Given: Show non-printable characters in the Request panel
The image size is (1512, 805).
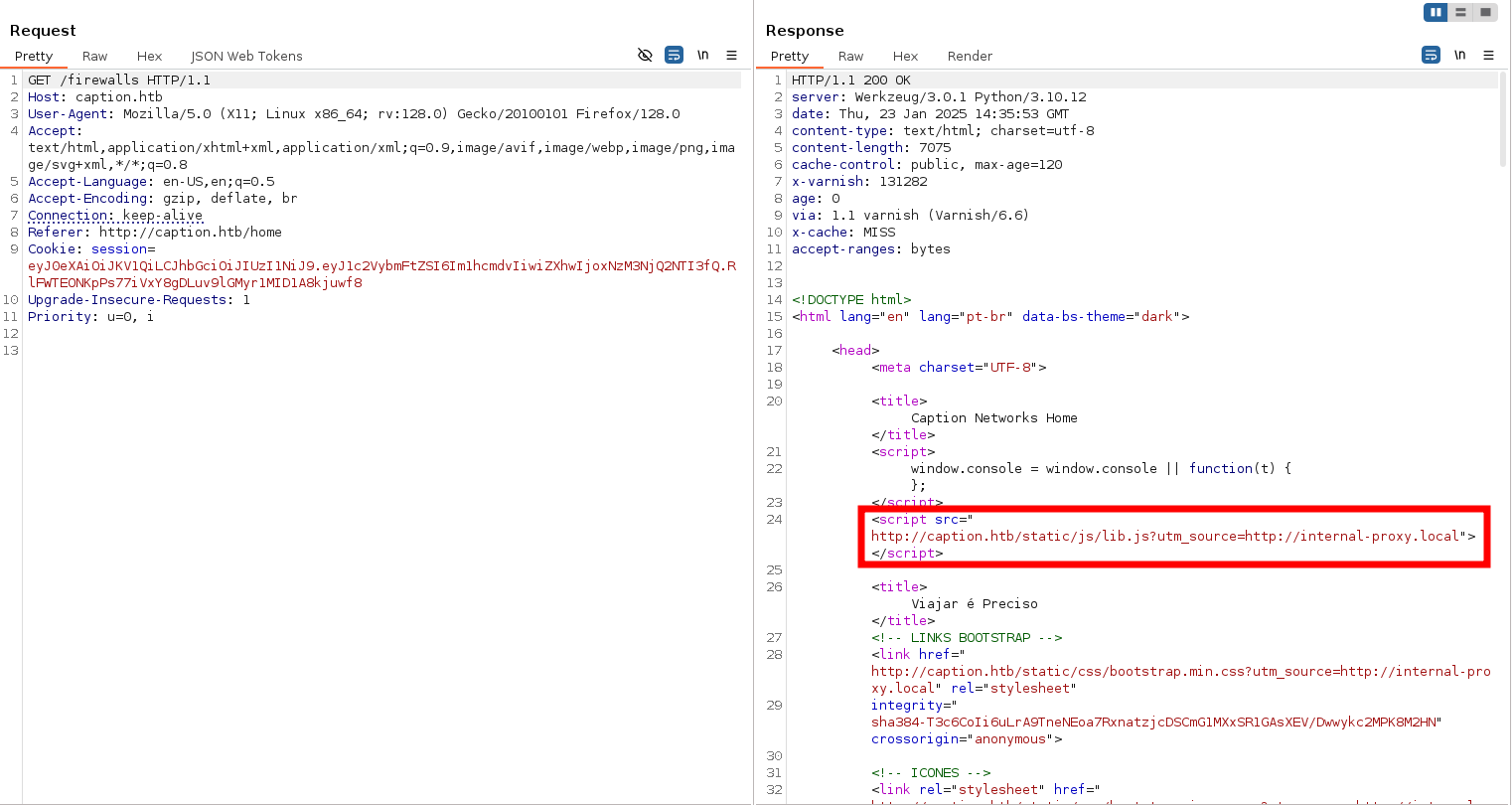Looking at the screenshot, I should (x=702, y=56).
